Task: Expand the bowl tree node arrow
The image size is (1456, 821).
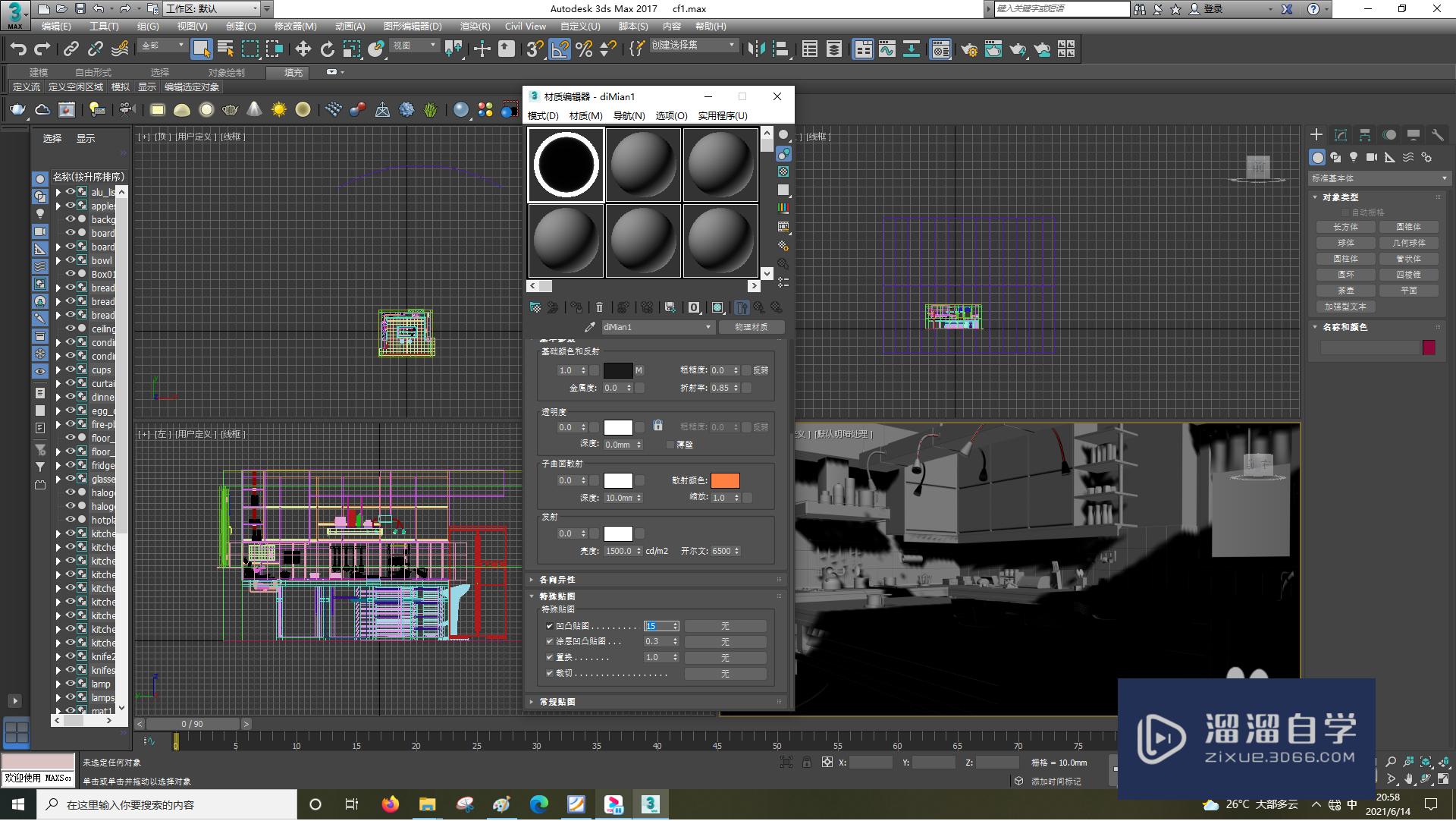Action: coord(58,260)
